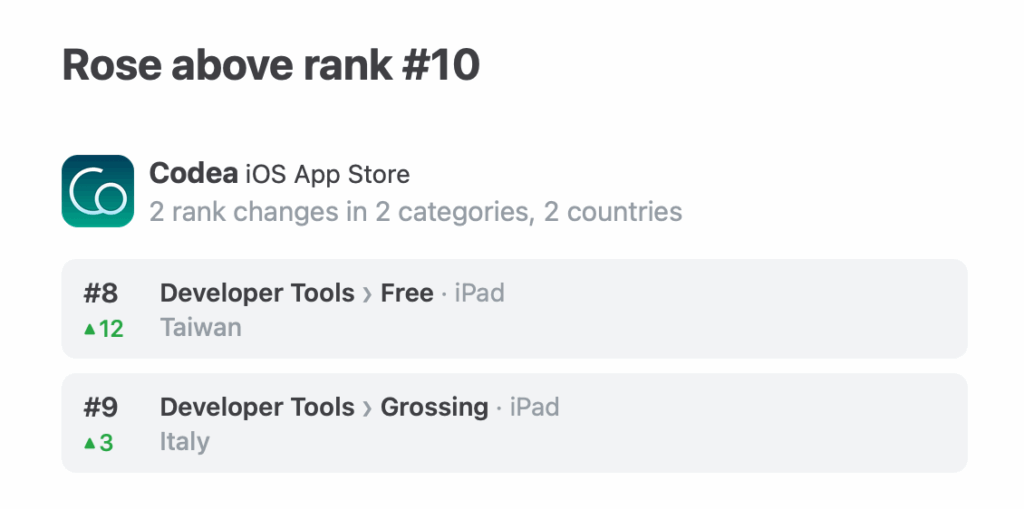Click the green up arrow beside 3
The height and width of the screenshot is (509, 1024).
pyautogui.click(x=90, y=443)
